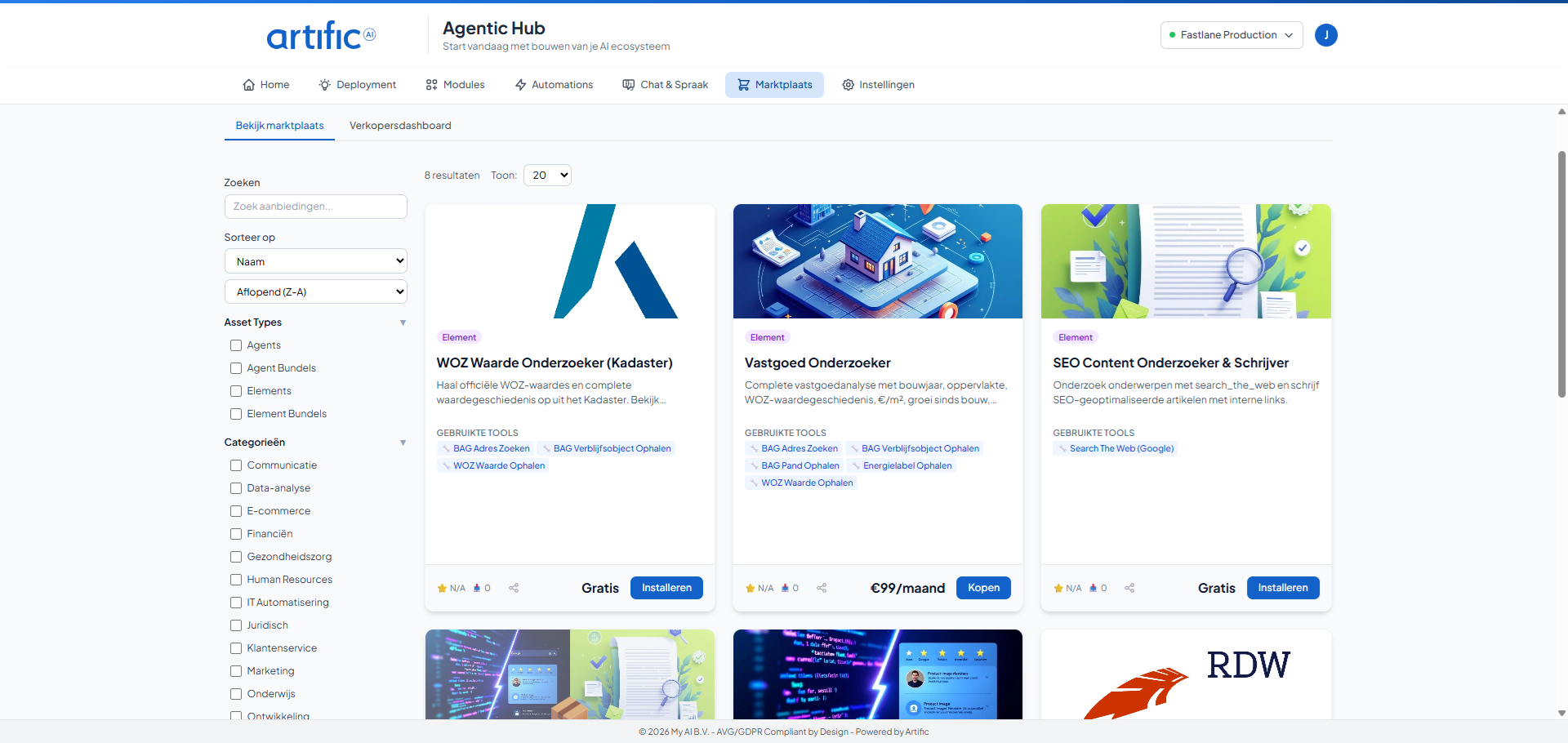
Task: Open the Modules menu item
Action: (x=455, y=85)
